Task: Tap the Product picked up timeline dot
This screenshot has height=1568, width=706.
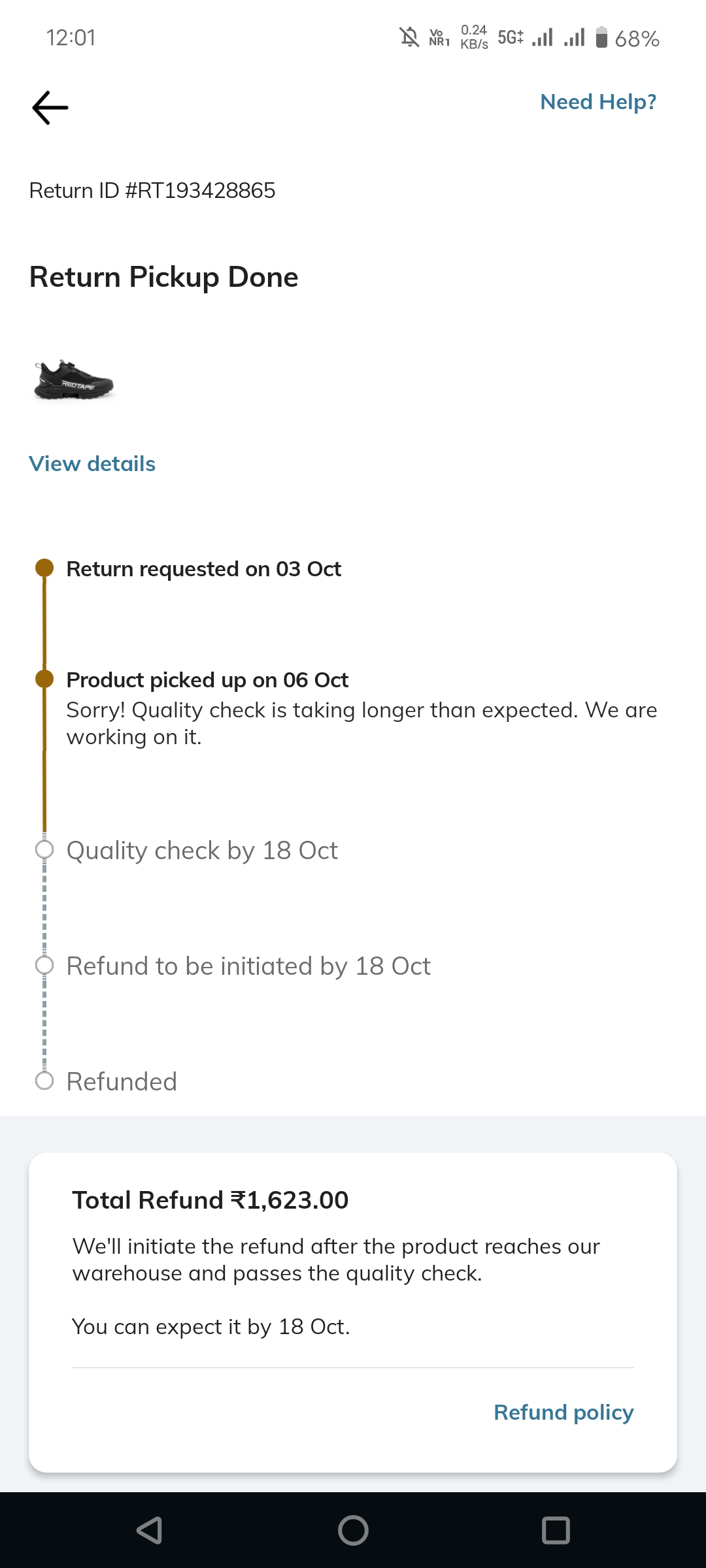Action: pyautogui.click(x=44, y=679)
